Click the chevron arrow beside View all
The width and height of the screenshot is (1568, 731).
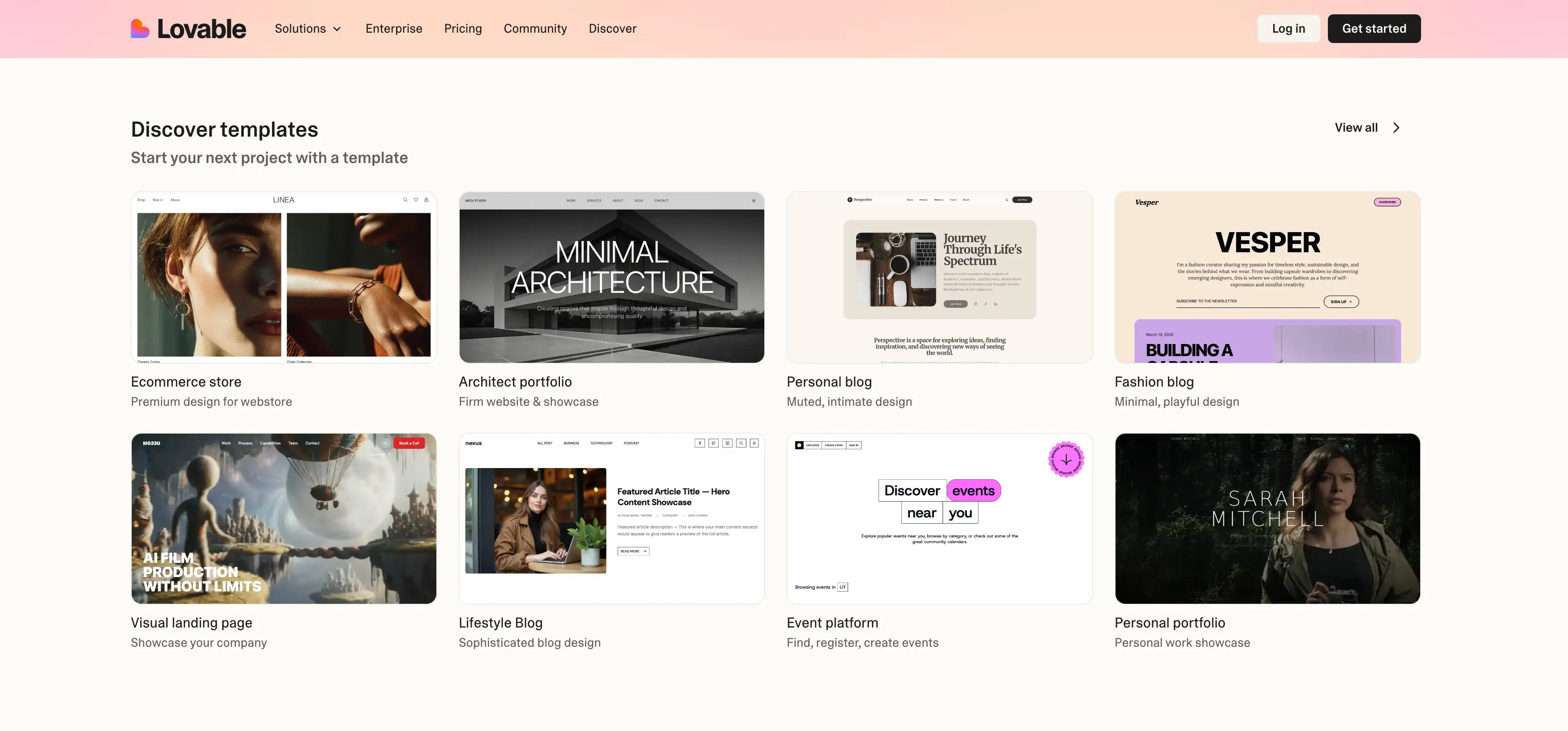1396,128
